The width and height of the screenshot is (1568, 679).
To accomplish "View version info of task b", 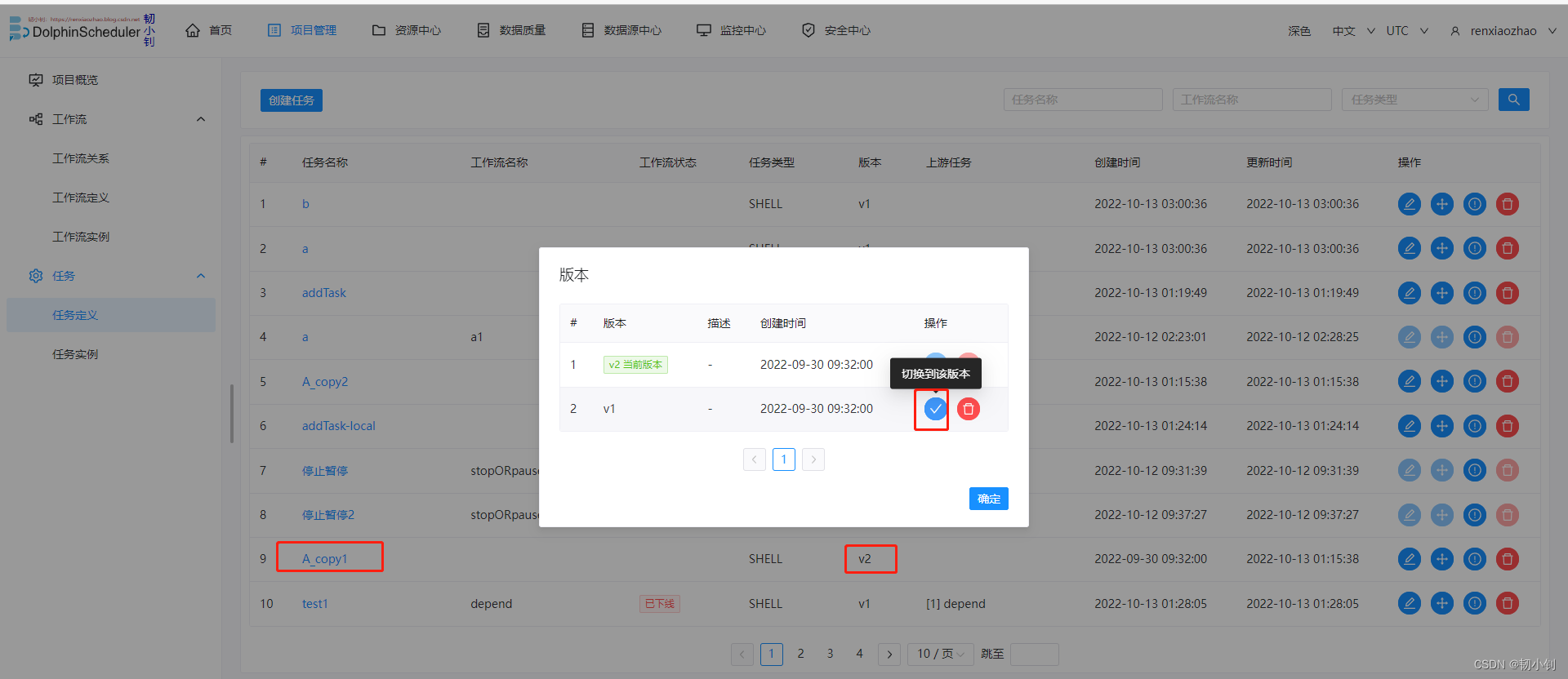I will pos(1475,204).
